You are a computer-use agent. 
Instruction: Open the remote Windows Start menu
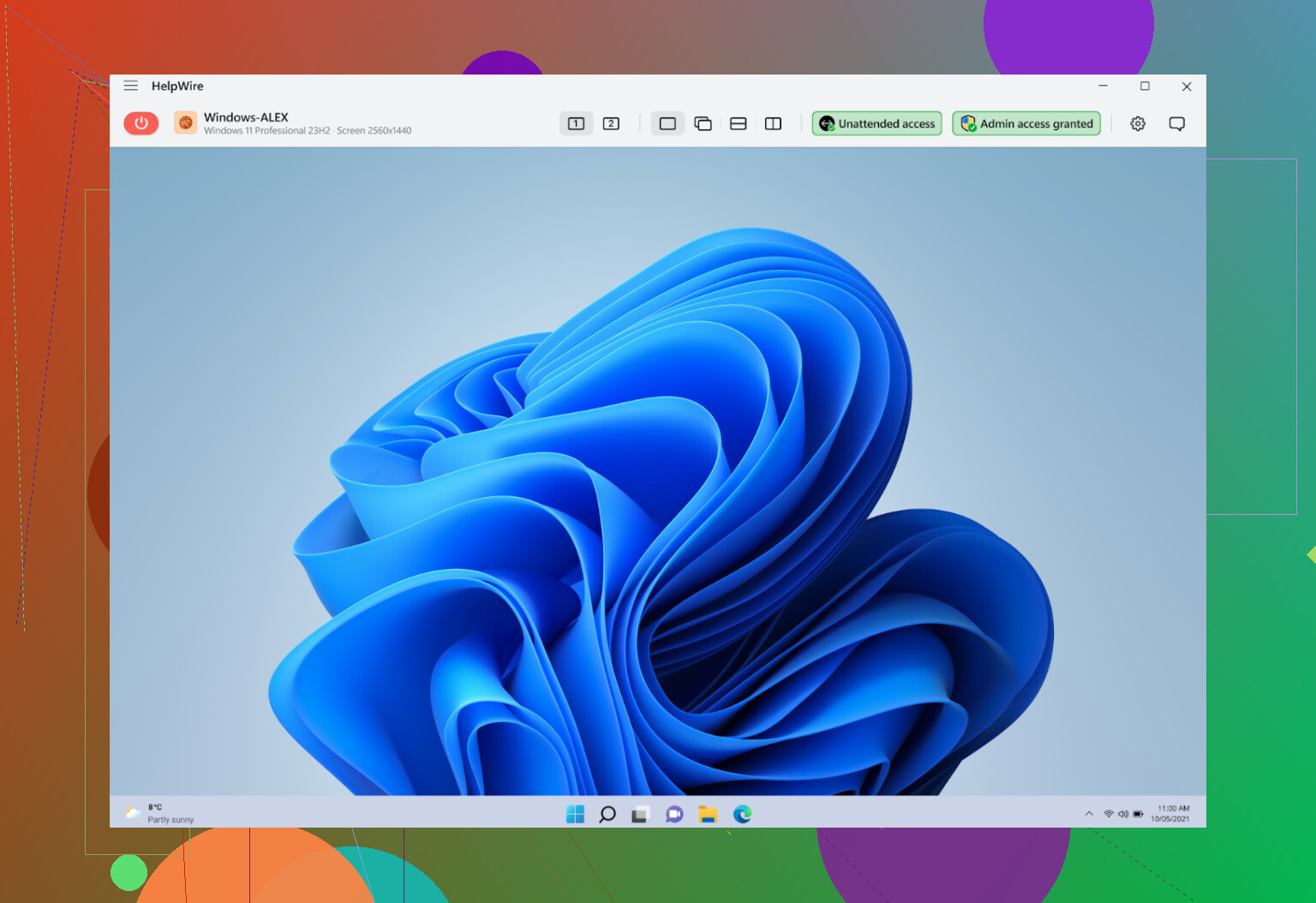(575, 814)
